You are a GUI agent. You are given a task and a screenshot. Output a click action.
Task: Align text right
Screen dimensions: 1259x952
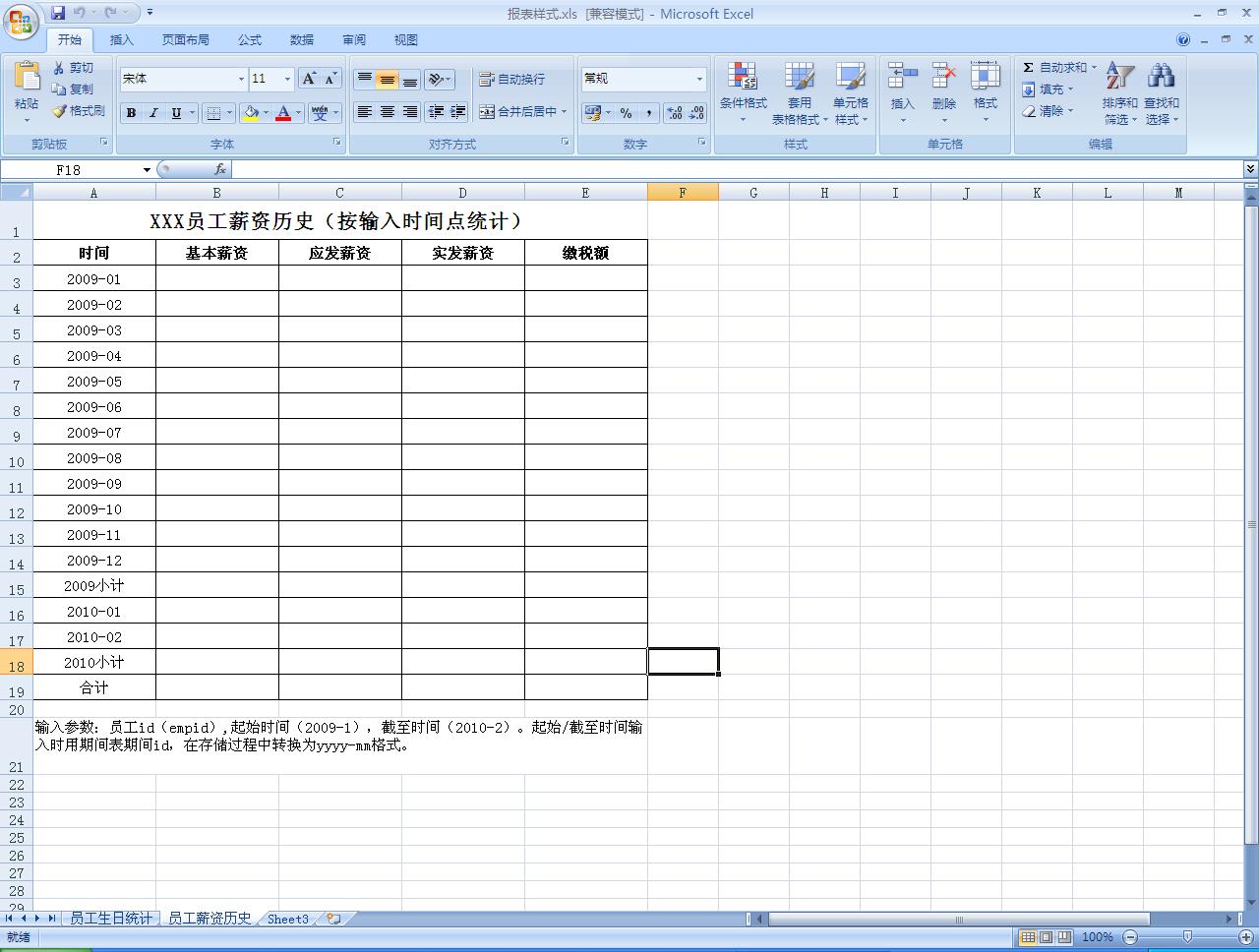tap(410, 112)
